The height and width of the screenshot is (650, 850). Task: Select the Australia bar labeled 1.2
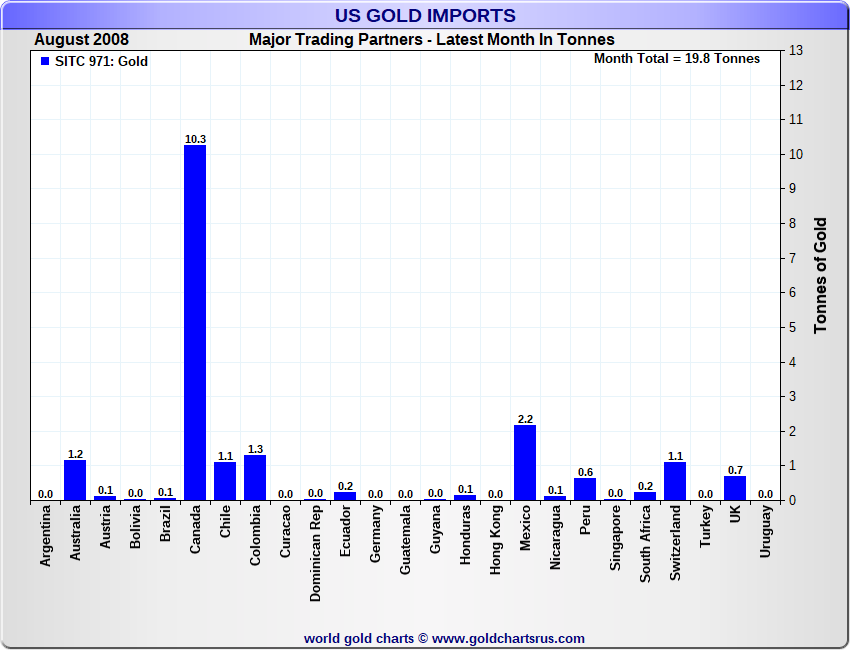coord(75,479)
